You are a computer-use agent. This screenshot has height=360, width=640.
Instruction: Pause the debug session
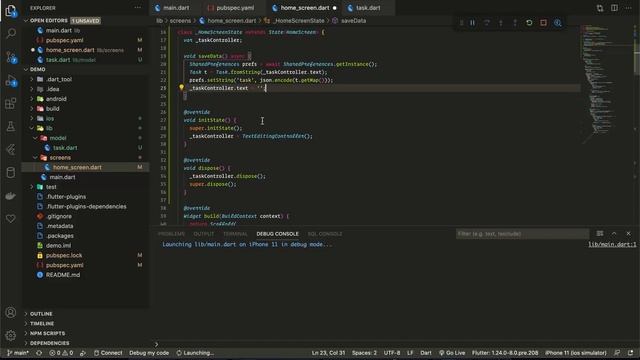472,23
